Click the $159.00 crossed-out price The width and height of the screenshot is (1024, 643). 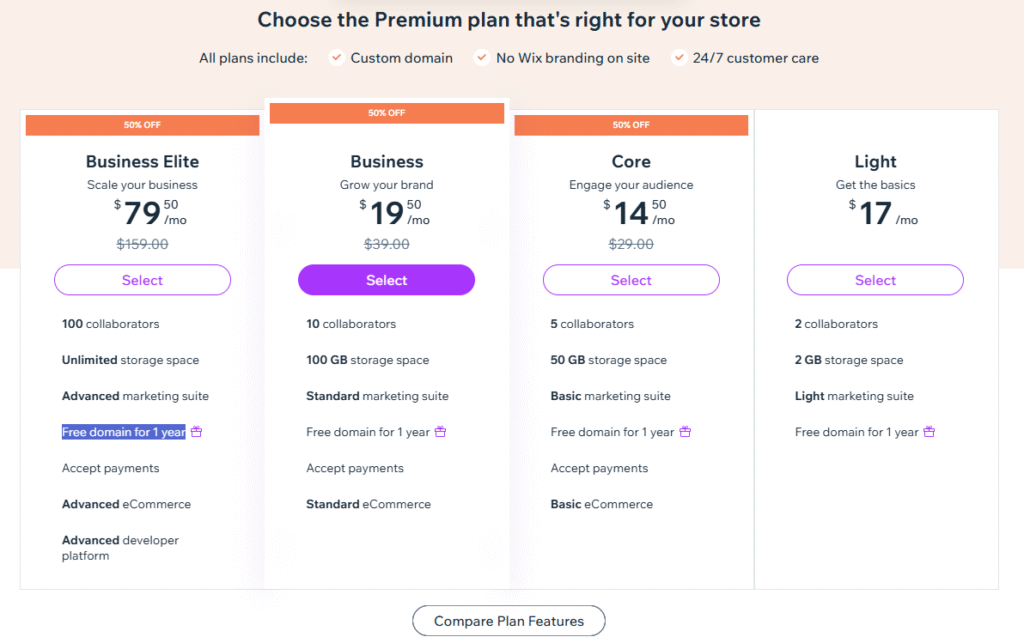(x=142, y=243)
